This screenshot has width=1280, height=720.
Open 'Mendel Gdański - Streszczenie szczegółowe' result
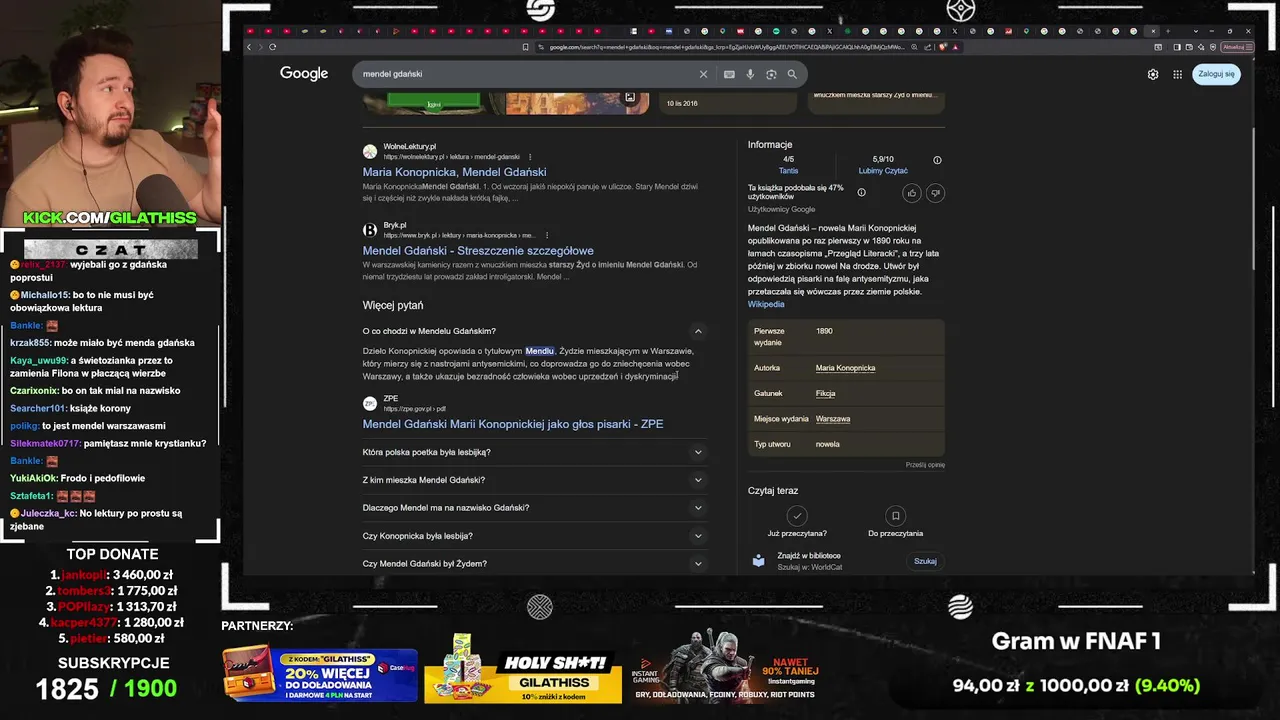478,251
